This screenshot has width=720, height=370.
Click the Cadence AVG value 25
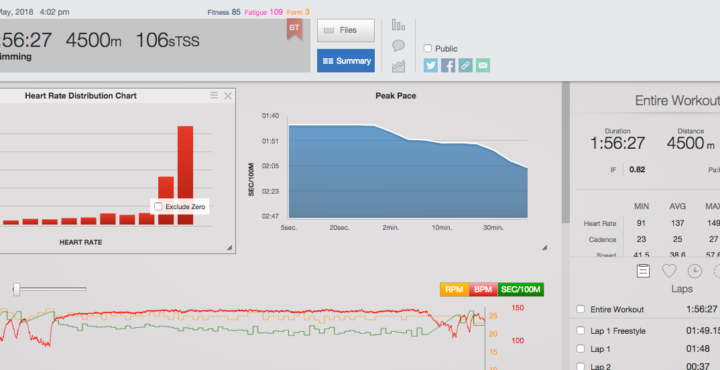pos(677,239)
